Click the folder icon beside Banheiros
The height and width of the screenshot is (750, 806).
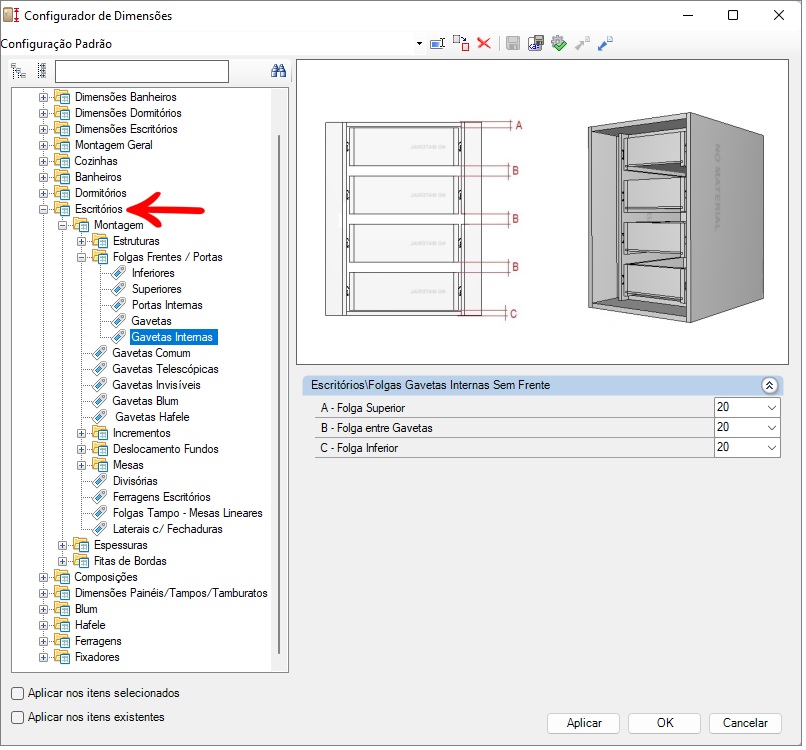tap(62, 177)
